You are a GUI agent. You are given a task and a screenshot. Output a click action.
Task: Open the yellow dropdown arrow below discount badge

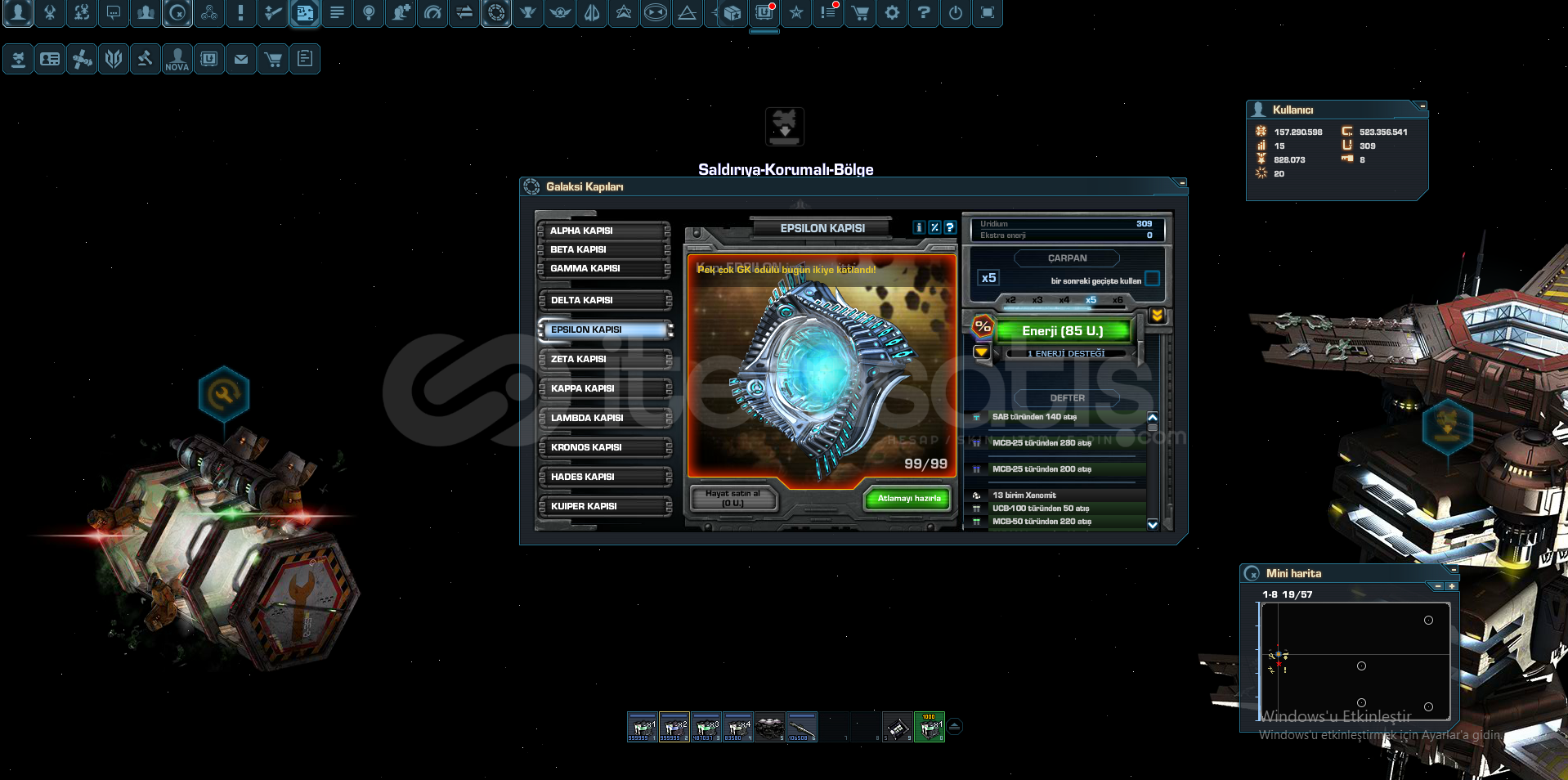pyautogui.click(x=982, y=352)
